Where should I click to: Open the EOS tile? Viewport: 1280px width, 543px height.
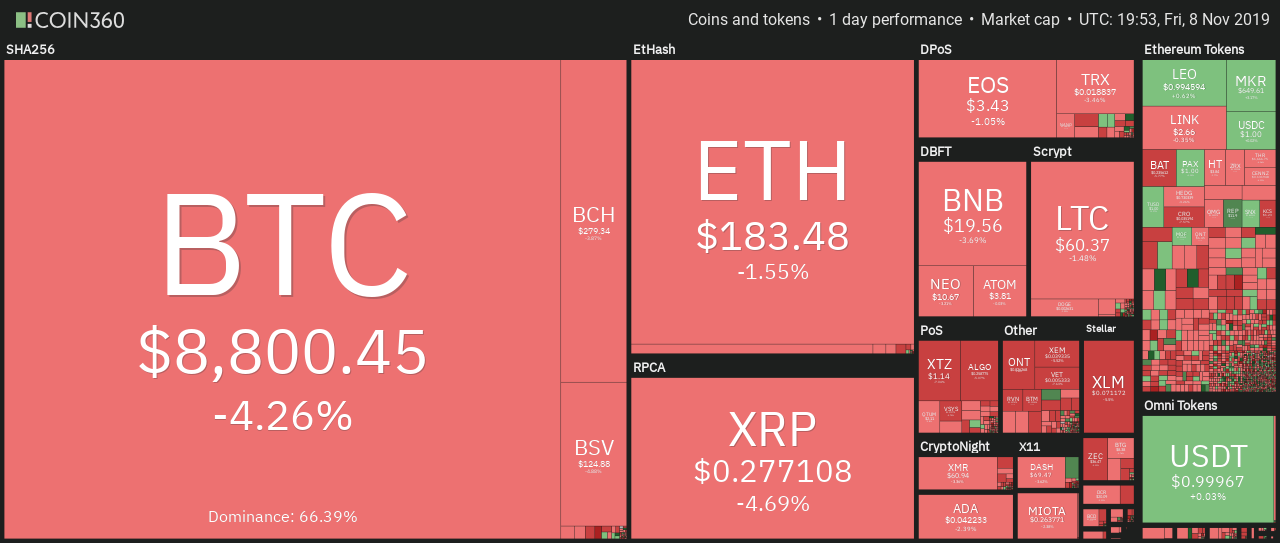[x=988, y=98]
